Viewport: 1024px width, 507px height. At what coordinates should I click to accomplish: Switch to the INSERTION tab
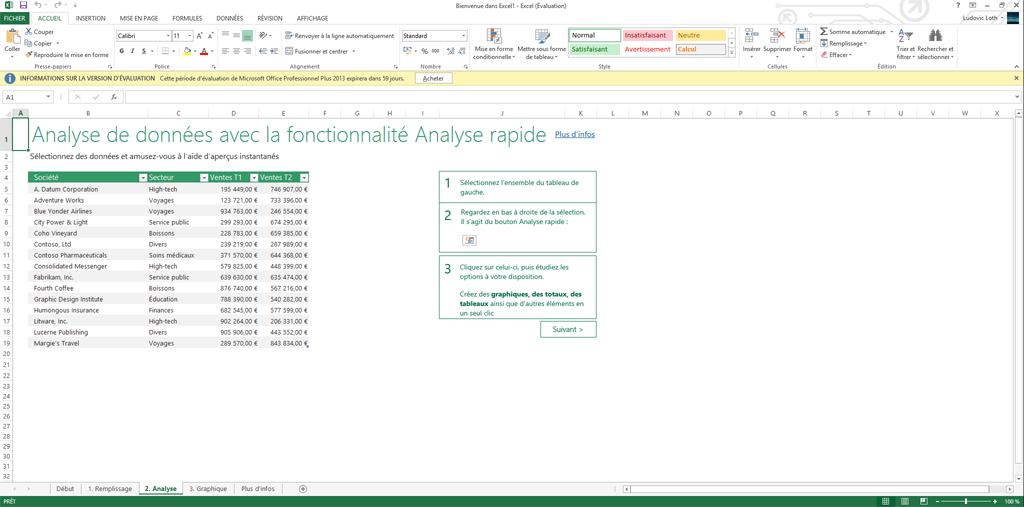(90, 18)
